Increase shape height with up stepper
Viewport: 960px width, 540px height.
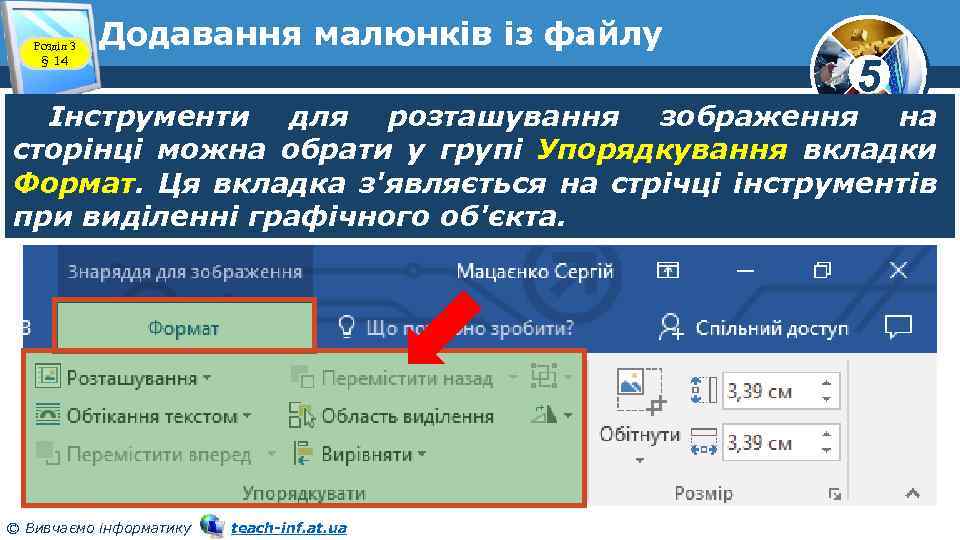[x=827, y=383]
